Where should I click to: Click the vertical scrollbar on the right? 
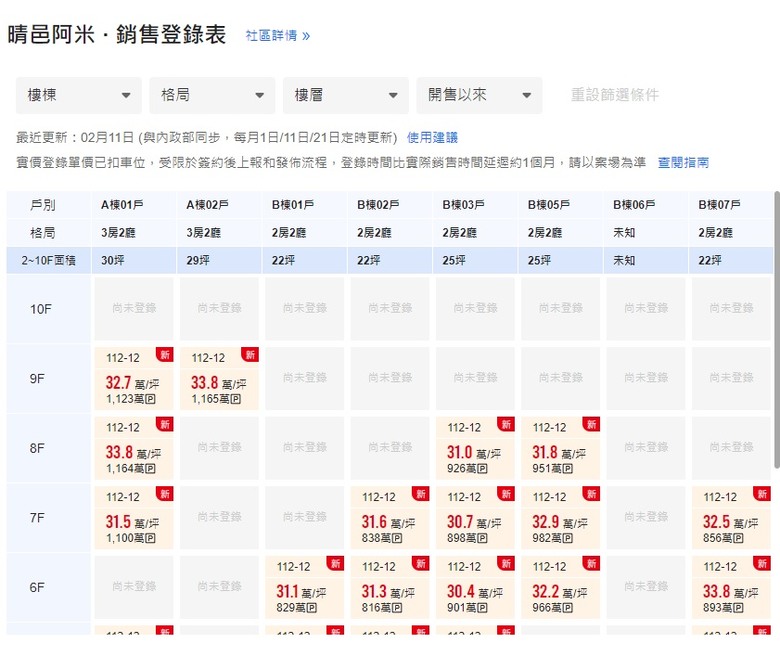(x=777, y=329)
